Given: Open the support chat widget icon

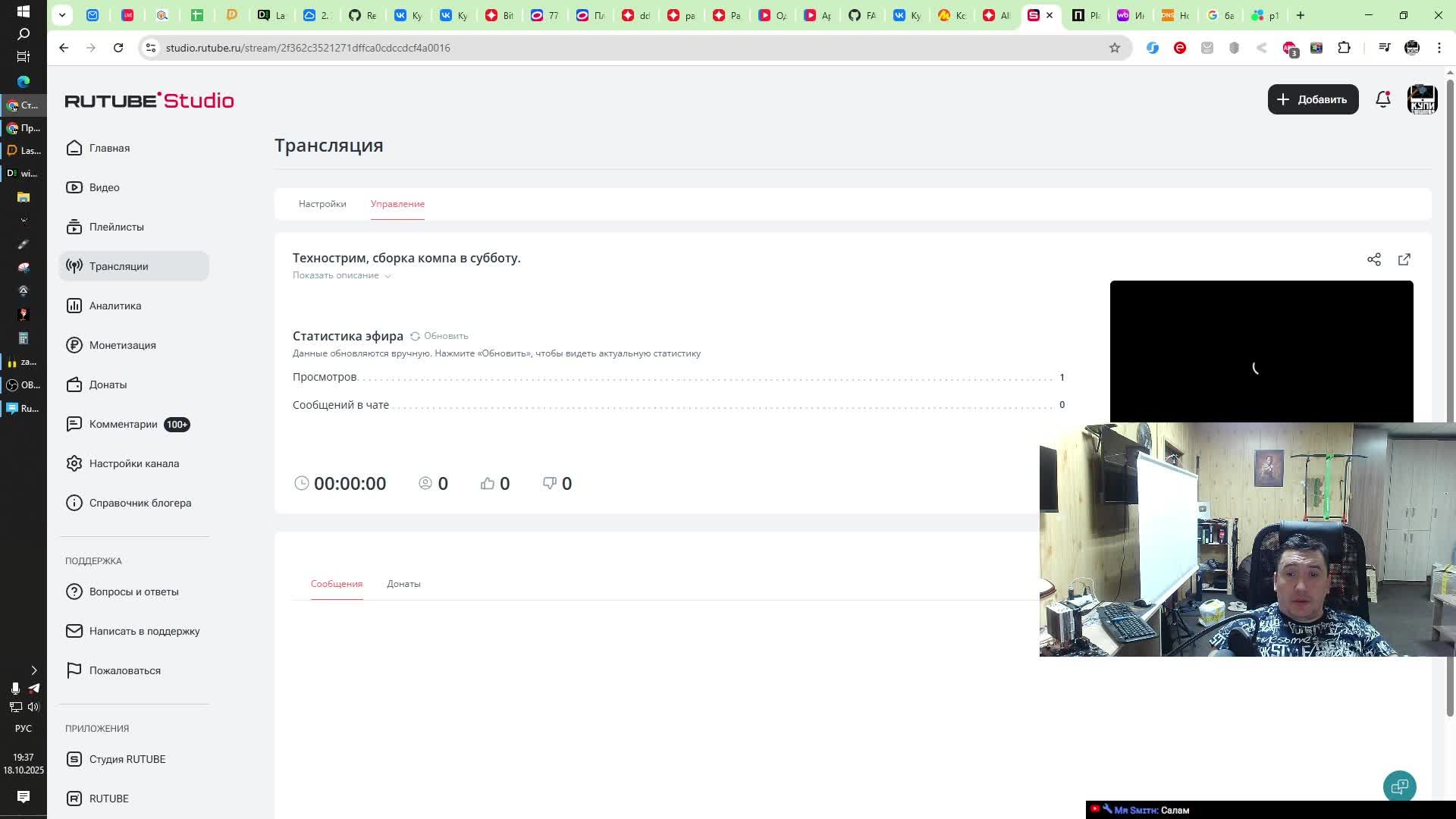Looking at the screenshot, I should (1399, 786).
